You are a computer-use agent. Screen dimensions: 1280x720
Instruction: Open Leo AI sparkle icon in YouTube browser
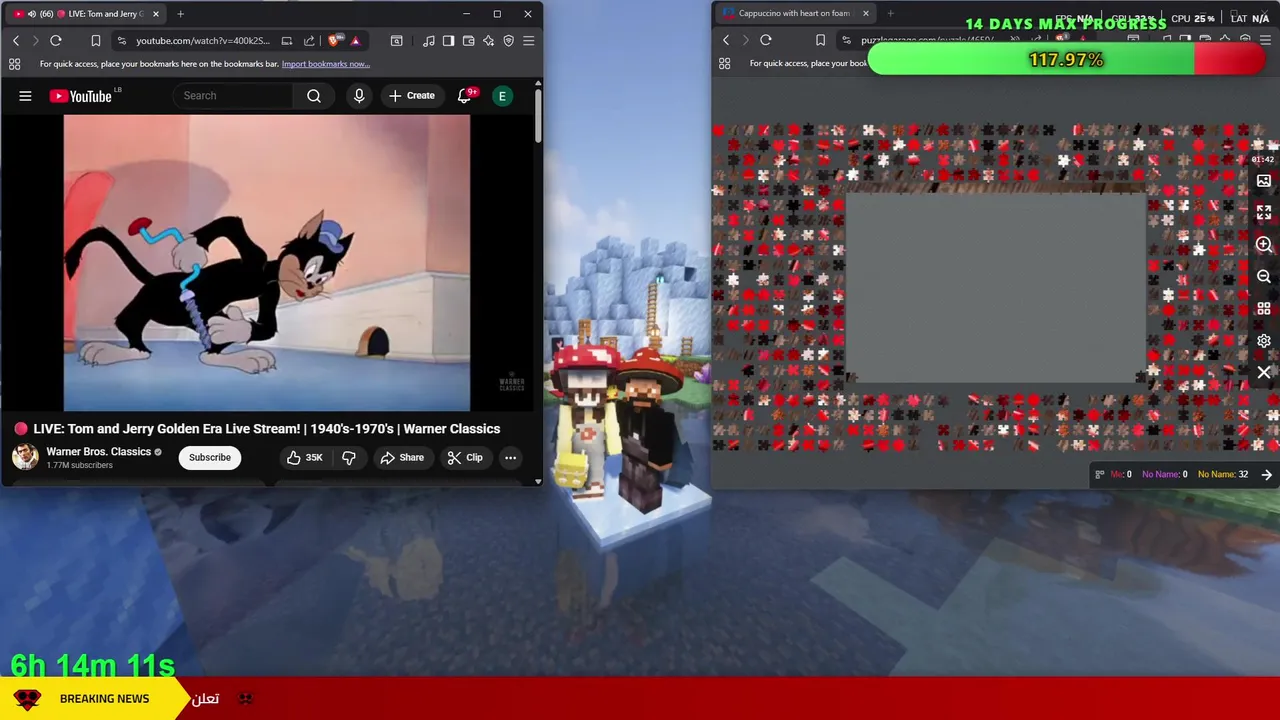[x=489, y=41]
